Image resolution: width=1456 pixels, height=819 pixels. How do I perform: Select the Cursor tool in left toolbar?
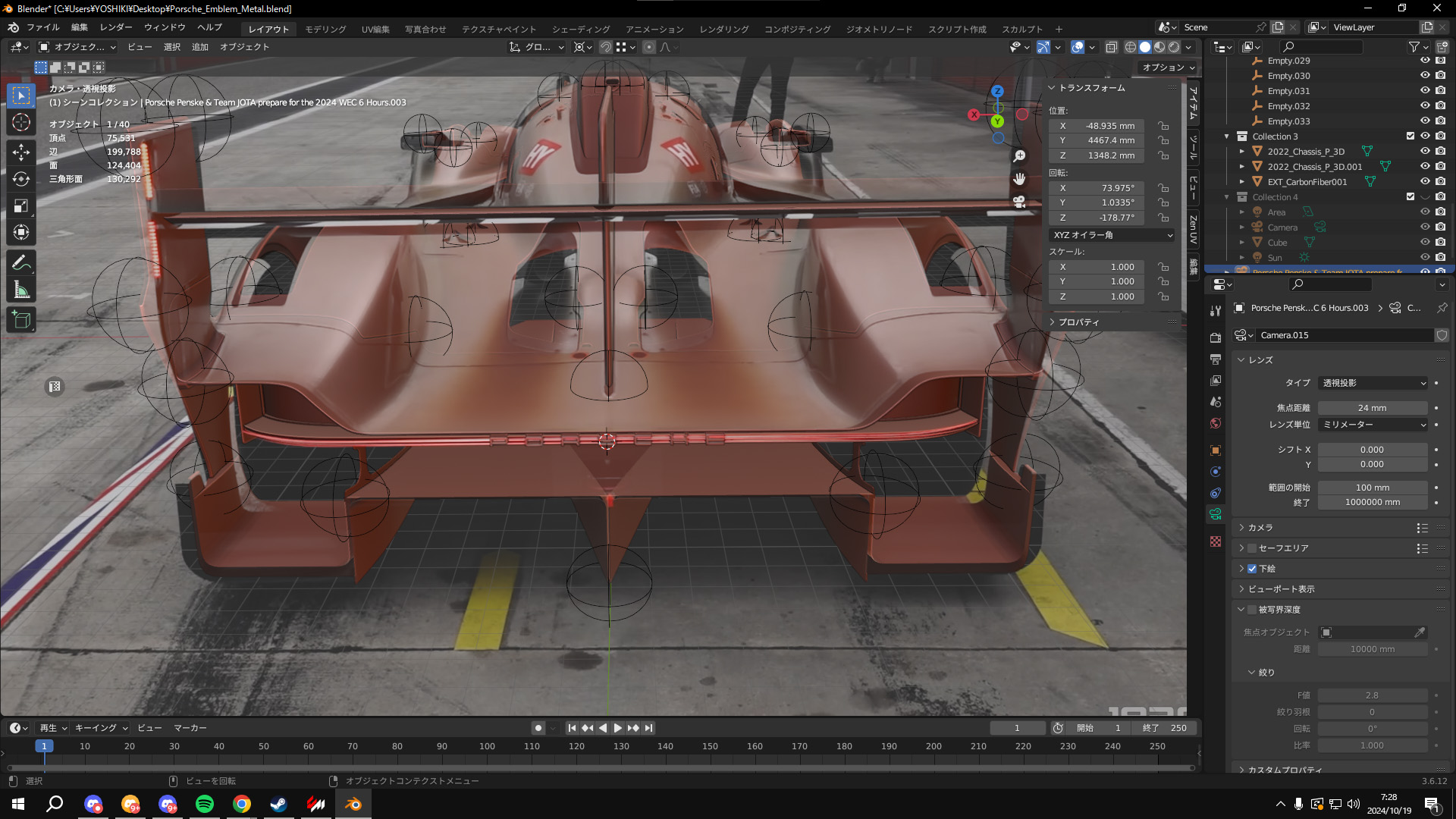(x=21, y=122)
